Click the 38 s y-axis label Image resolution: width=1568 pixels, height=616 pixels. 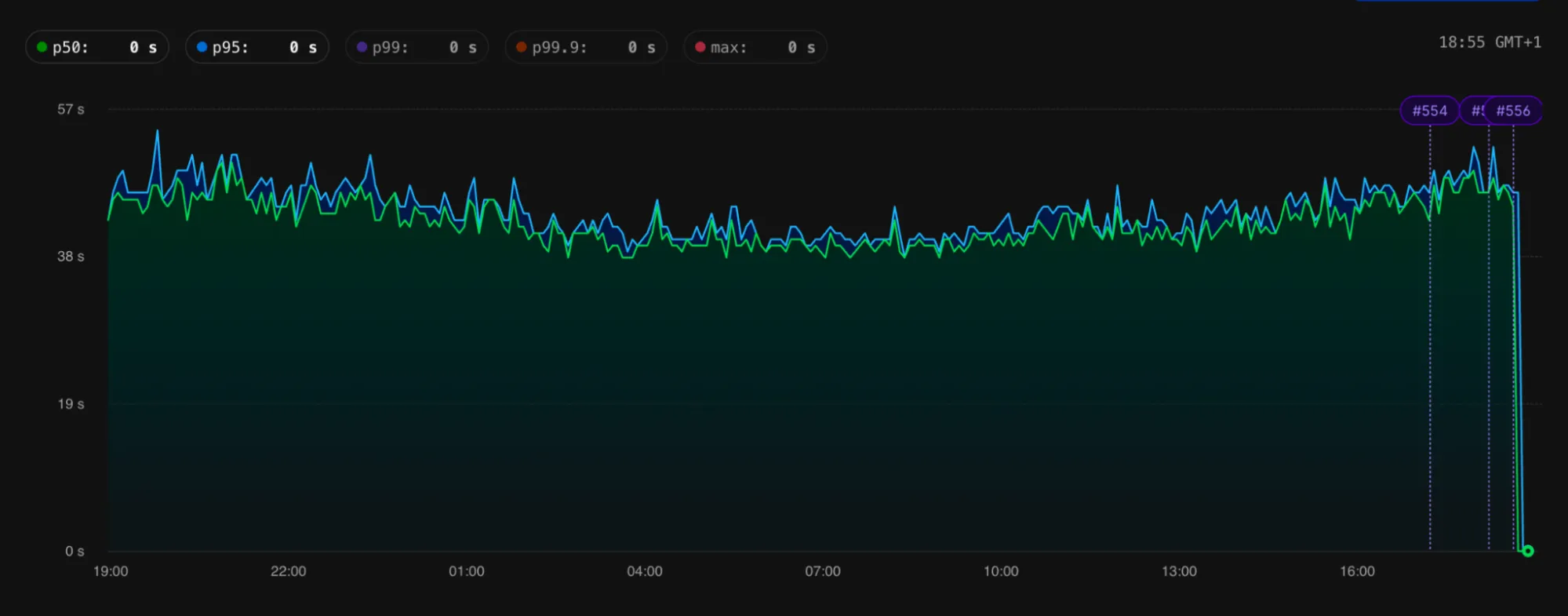(x=71, y=257)
